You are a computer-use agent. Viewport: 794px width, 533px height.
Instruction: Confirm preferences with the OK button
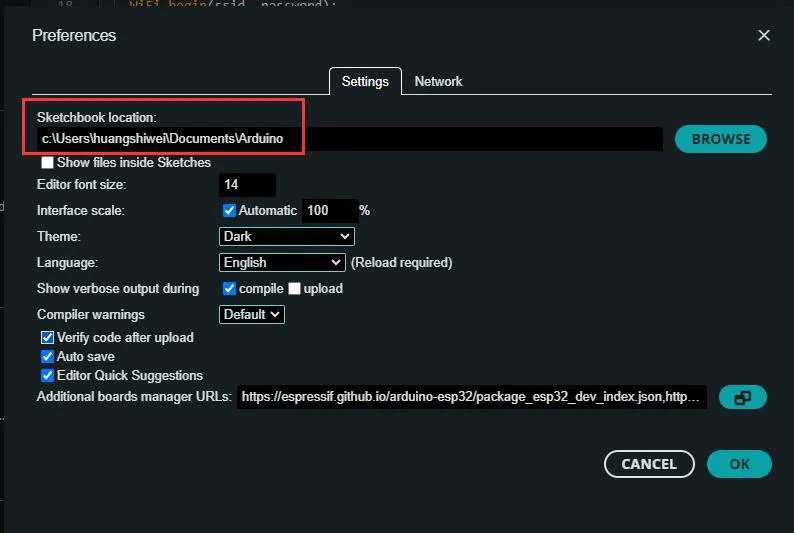(739, 464)
